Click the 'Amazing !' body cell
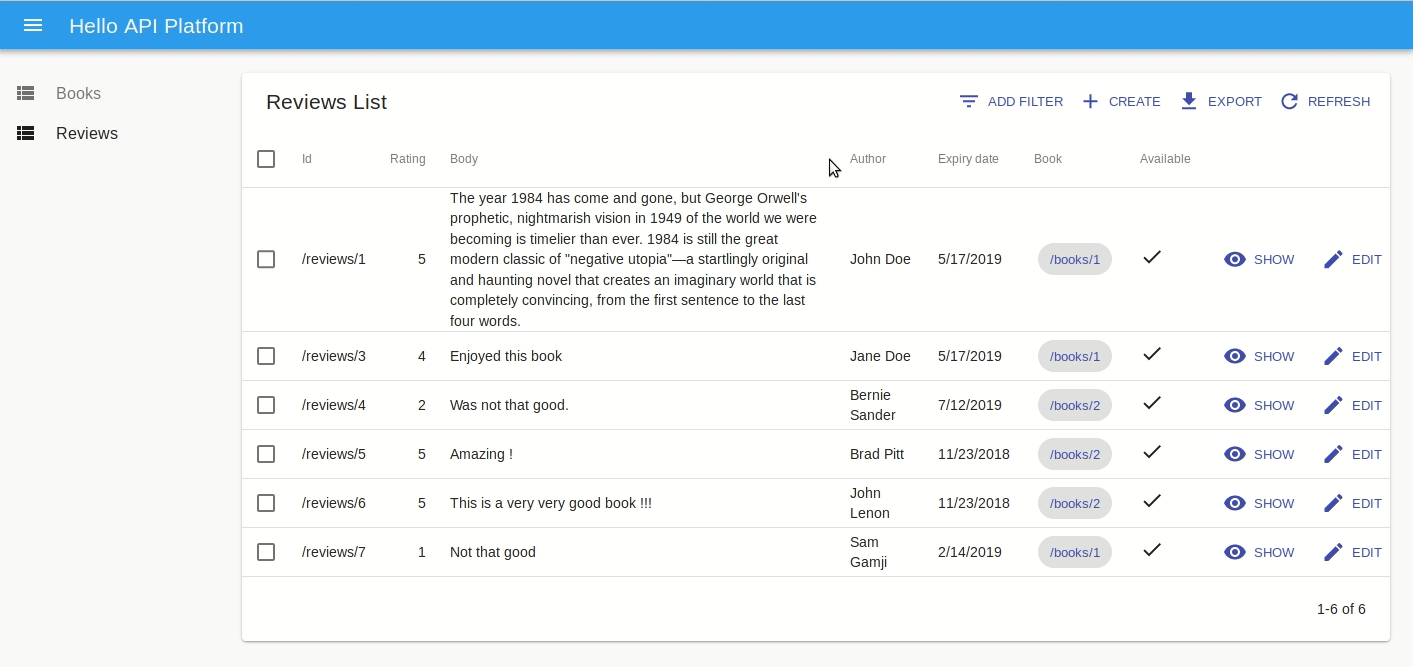Viewport: 1413px width, 667px height. pos(481,454)
